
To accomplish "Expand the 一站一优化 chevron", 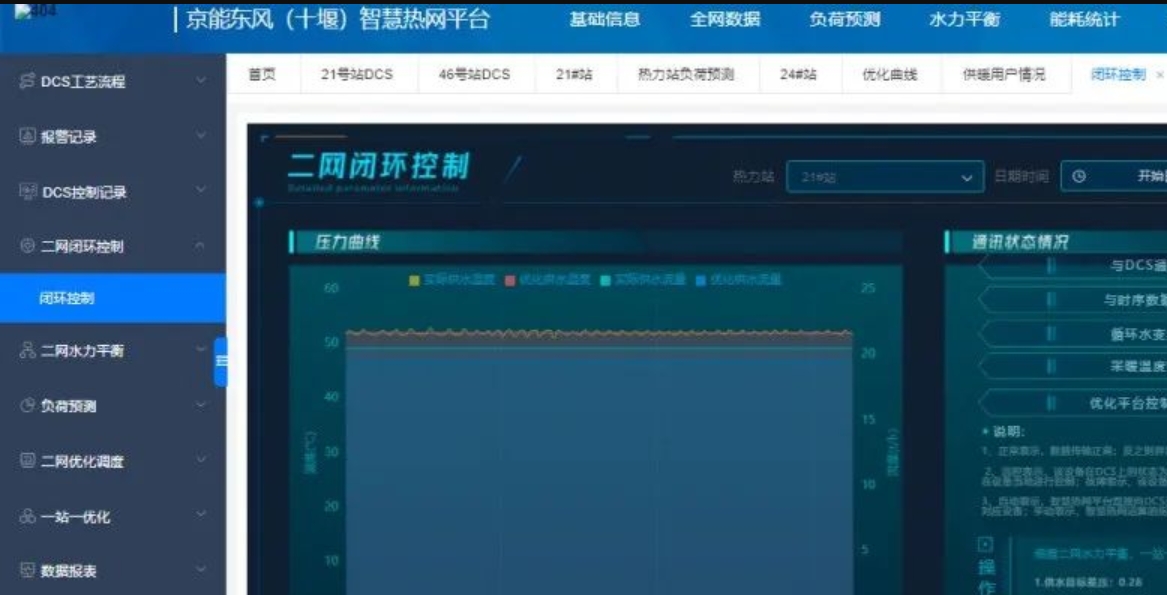I will point(200,516).
